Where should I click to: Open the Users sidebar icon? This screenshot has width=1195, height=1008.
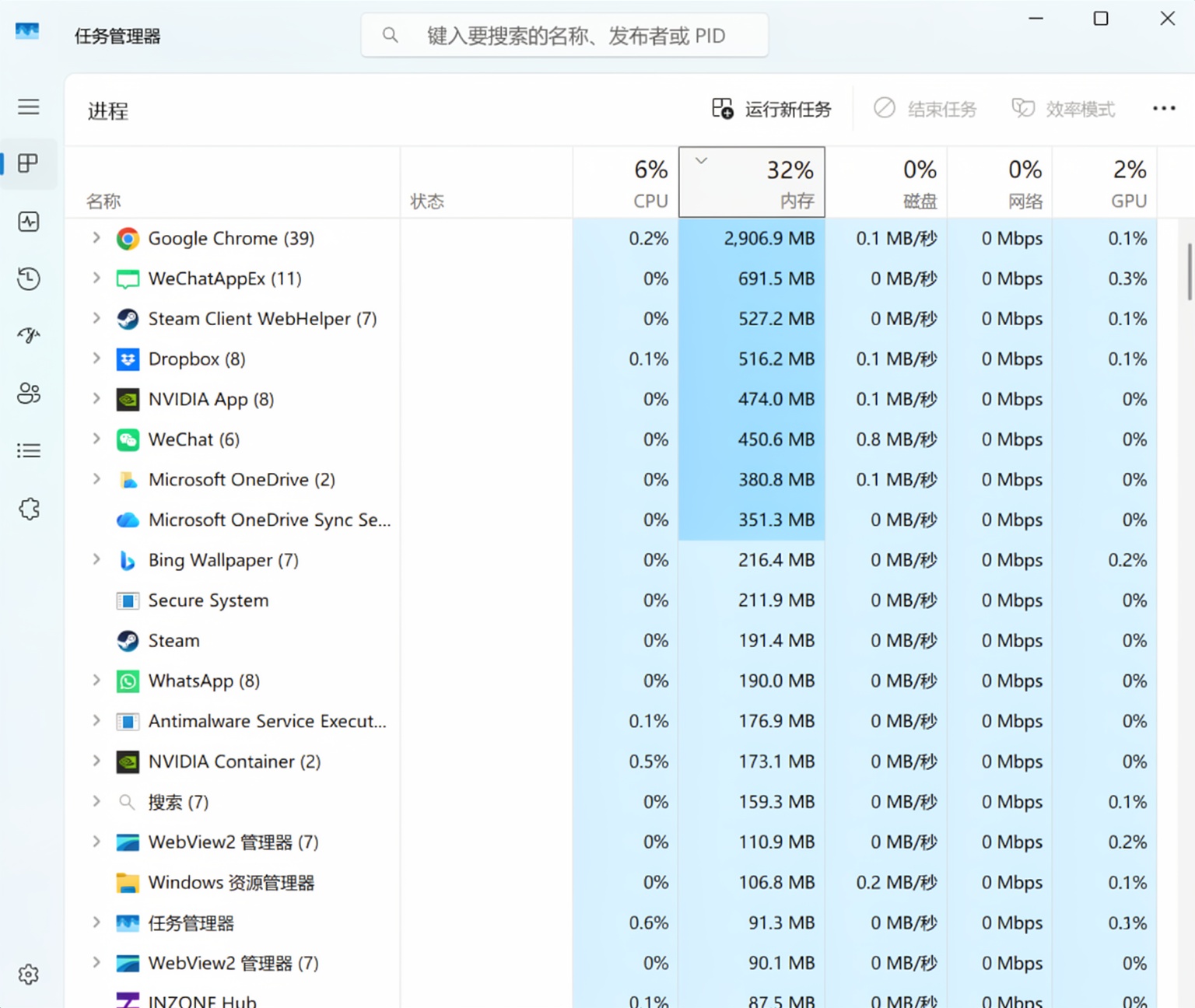coord(29,393)
